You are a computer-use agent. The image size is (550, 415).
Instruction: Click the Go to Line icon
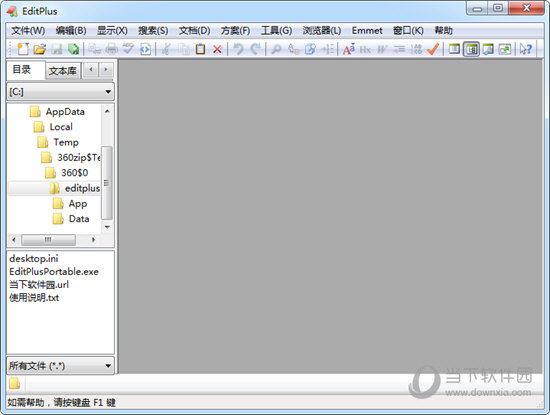327,49
